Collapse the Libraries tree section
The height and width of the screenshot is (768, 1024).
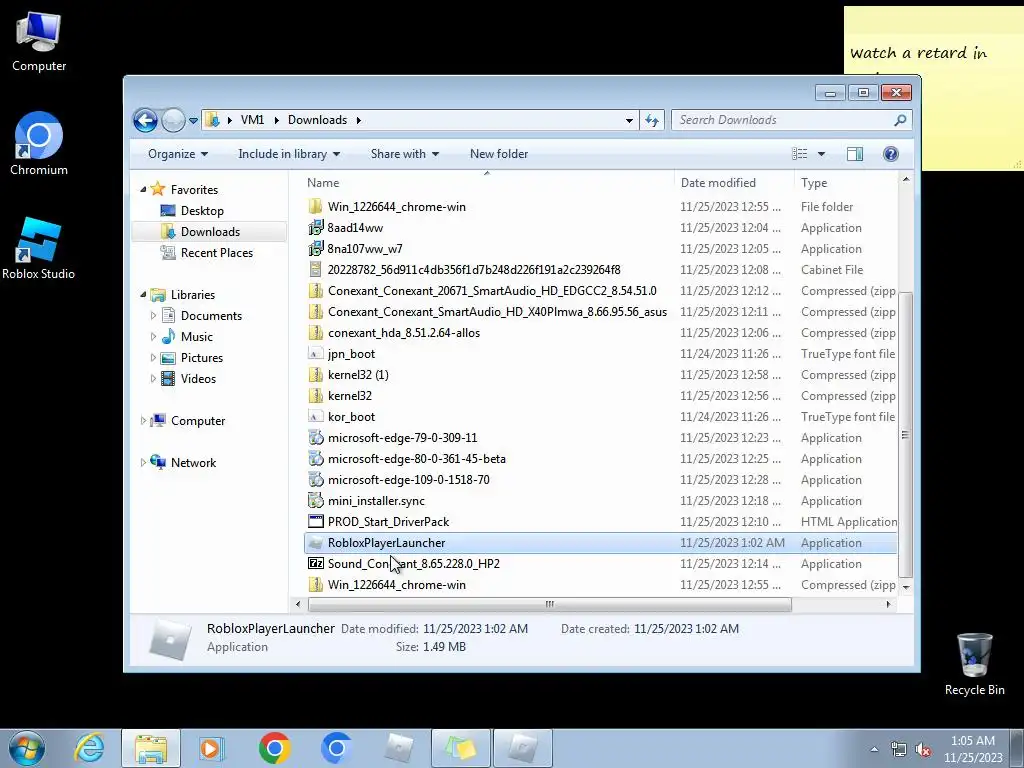[143, 295]
